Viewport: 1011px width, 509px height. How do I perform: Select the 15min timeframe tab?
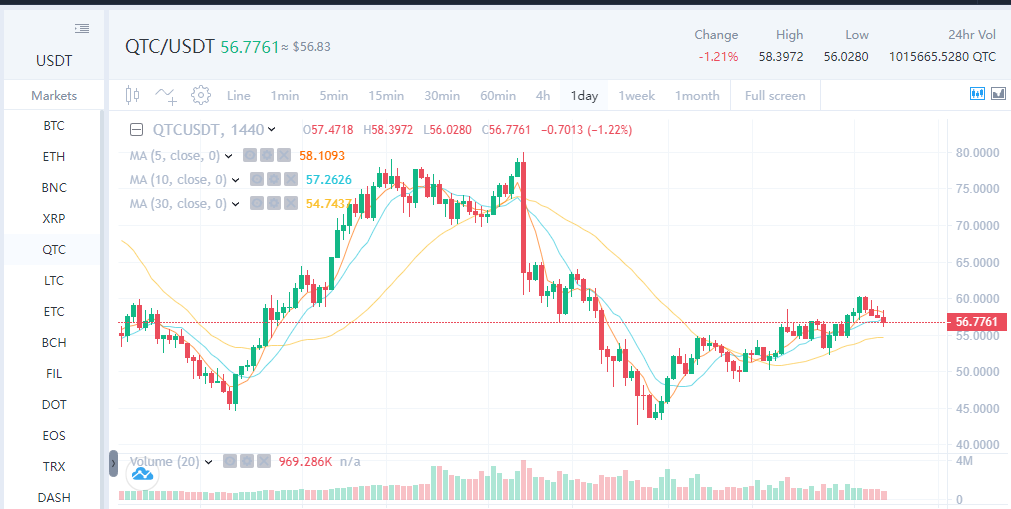[386, 96]
